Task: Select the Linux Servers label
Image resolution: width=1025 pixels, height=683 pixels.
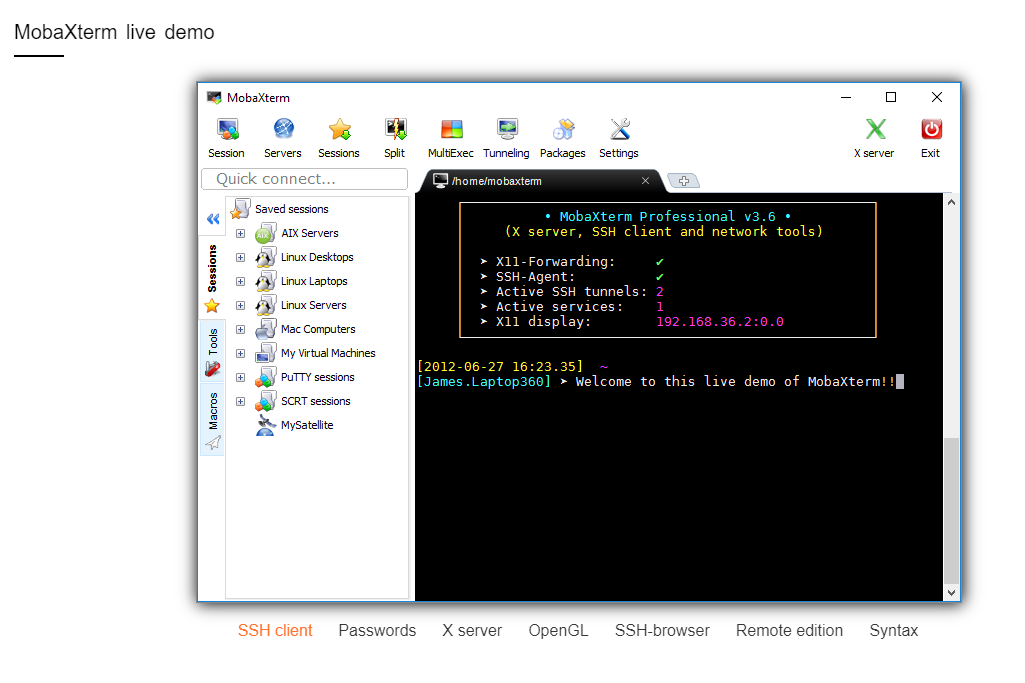Action: click(x=314, y=305)
